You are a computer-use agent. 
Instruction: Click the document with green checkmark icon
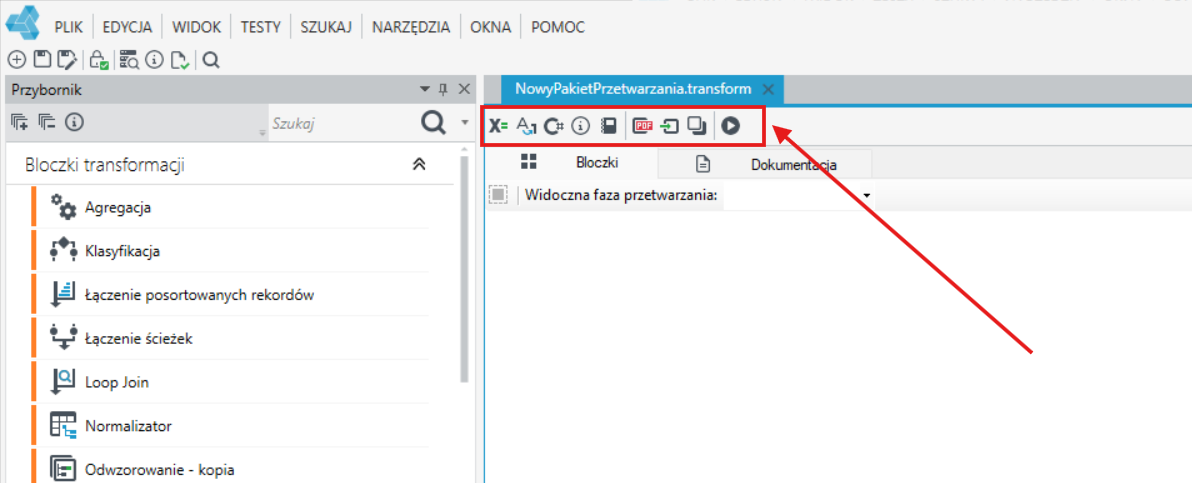(x=180, y=60)
